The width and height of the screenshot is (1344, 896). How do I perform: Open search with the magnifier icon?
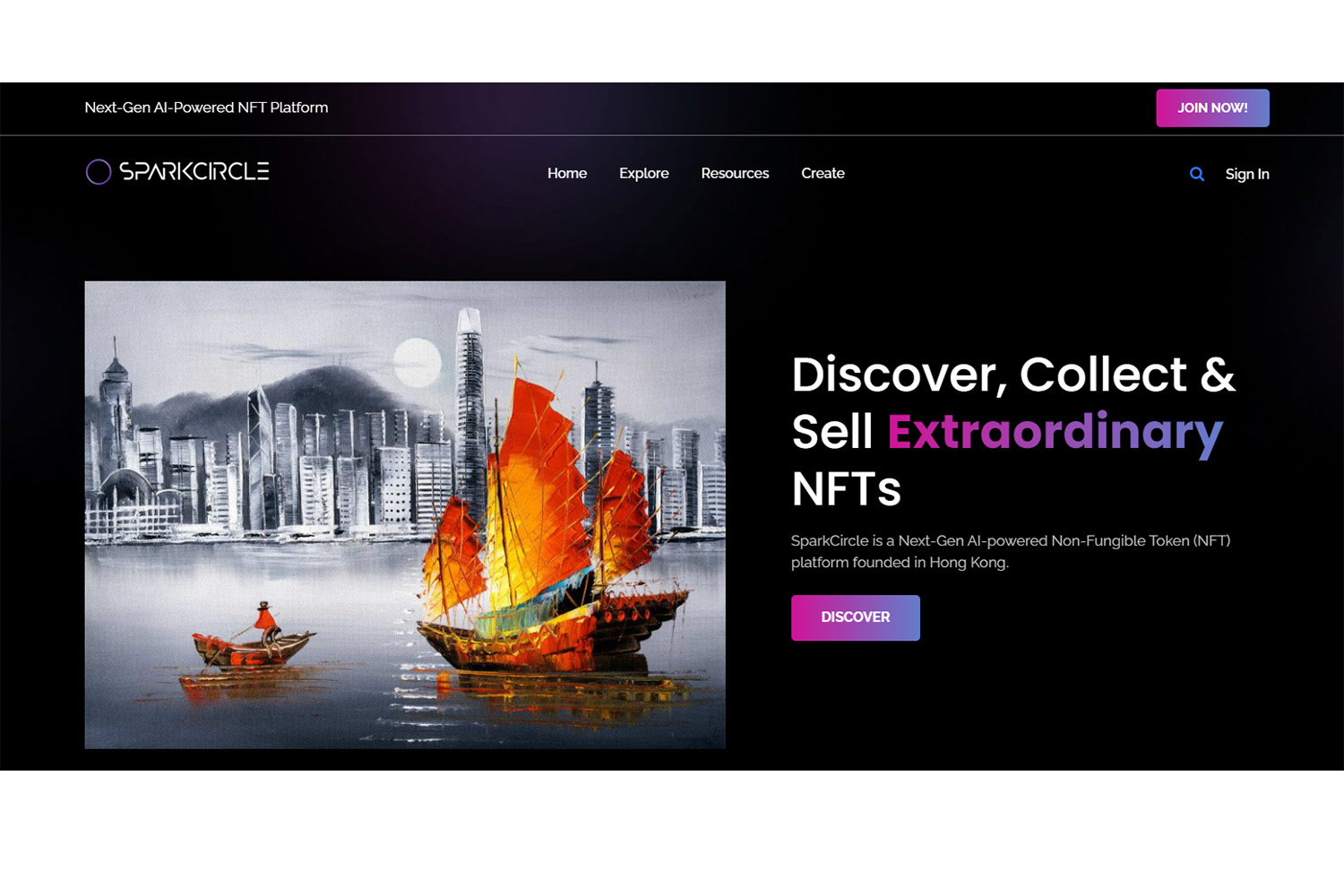tap(1197, 174)
